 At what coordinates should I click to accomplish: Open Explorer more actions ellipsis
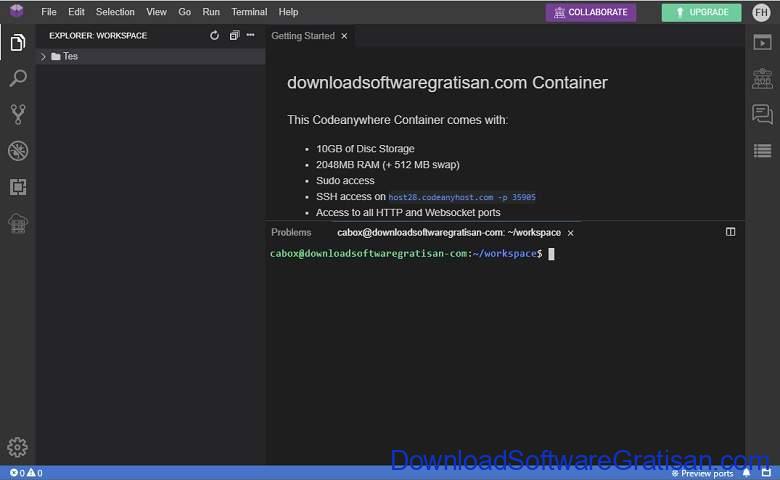pos(251,35)
